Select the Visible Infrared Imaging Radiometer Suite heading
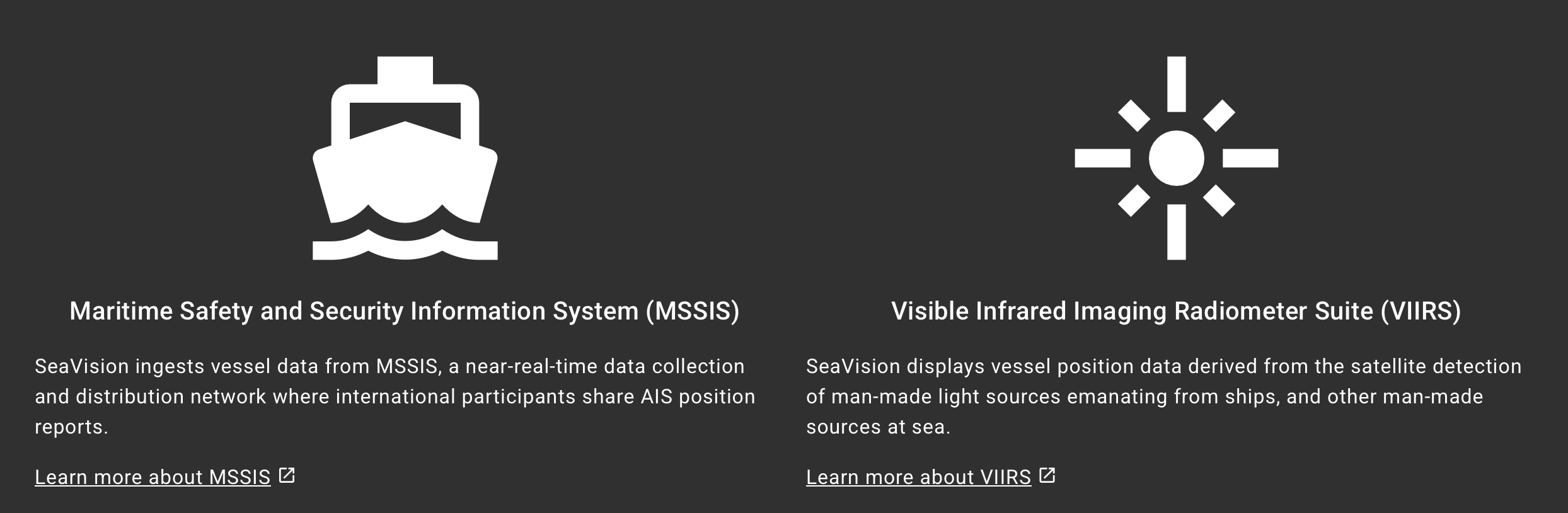 click(x=1176, y=311)
